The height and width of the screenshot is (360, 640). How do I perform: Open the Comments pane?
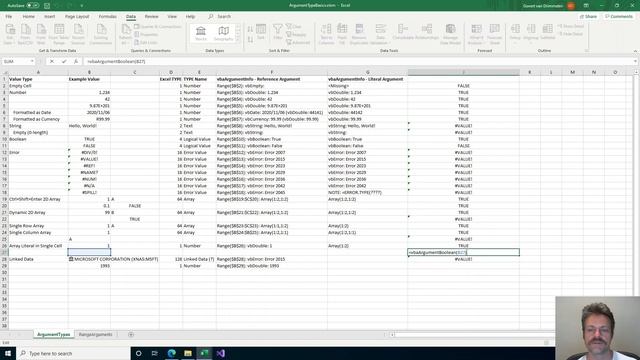pyautogui.click(x=619, y=16)
